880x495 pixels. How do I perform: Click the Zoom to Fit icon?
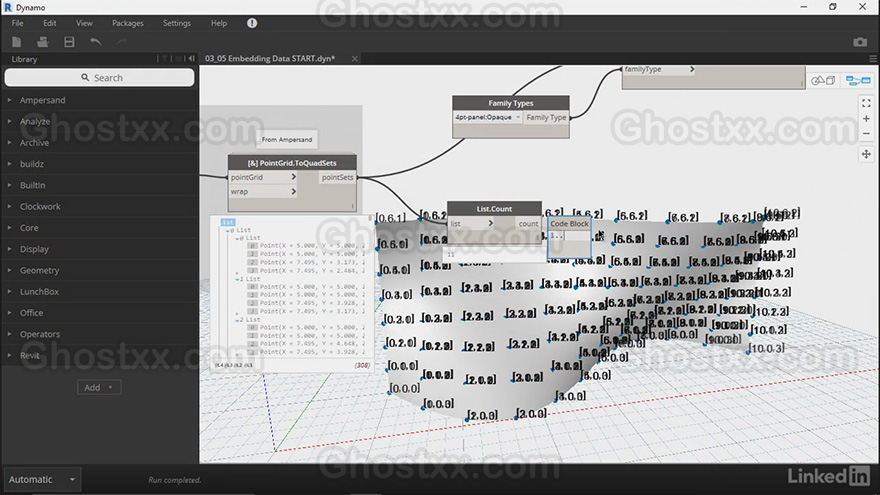point(867,103)
